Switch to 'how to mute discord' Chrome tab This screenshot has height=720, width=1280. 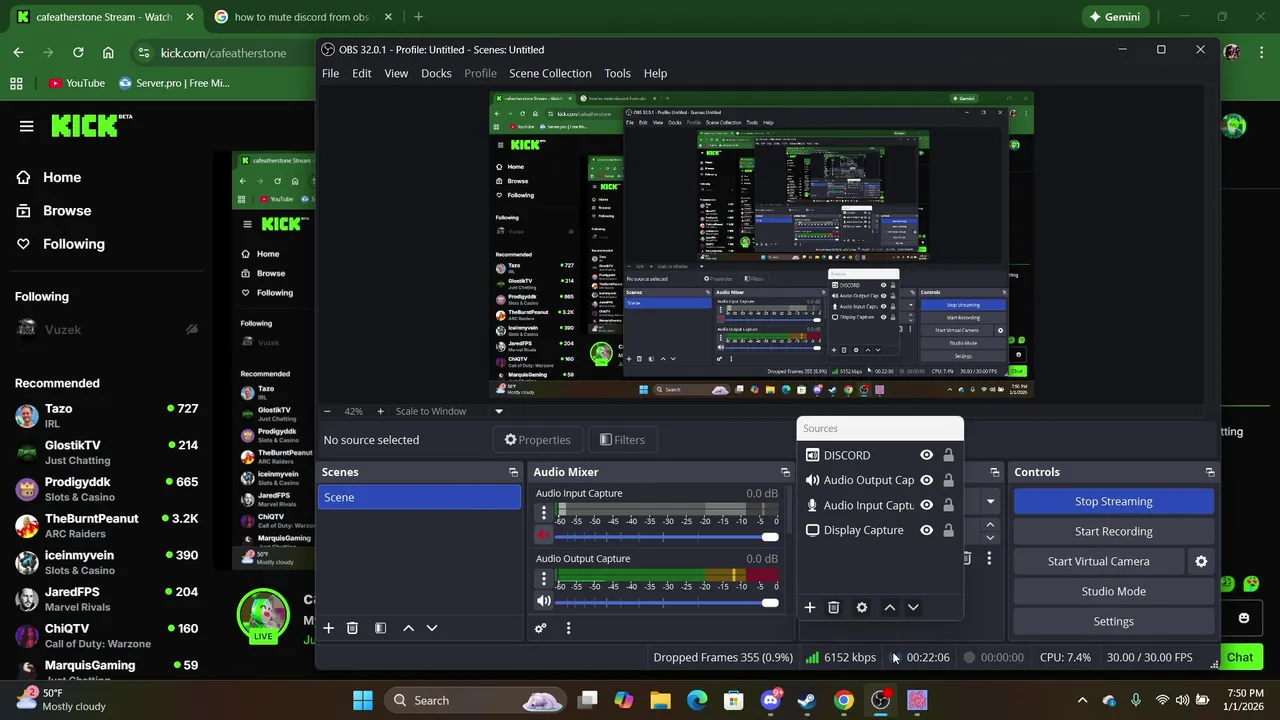(x=300, y=17)
